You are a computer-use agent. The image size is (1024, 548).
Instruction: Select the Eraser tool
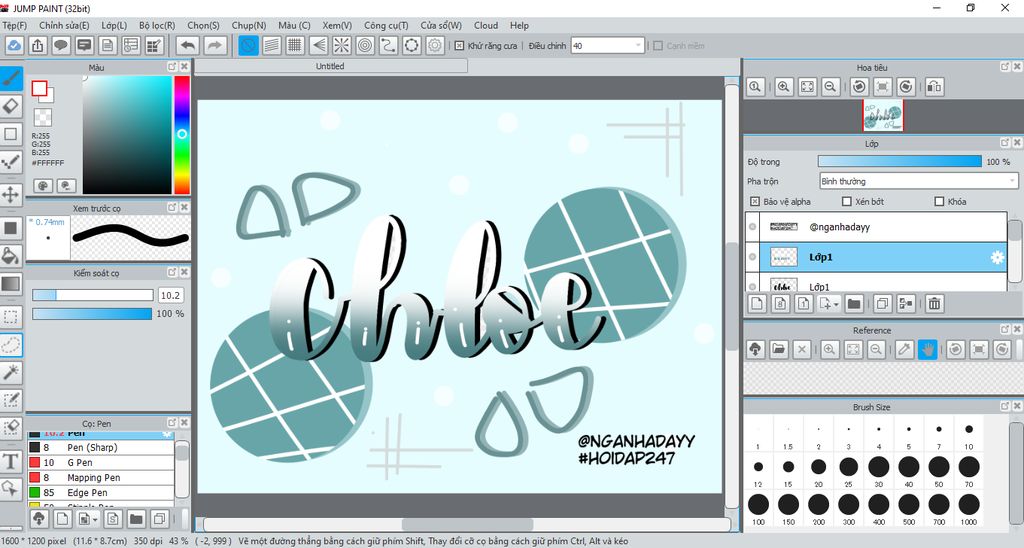(x=11, y=106)
